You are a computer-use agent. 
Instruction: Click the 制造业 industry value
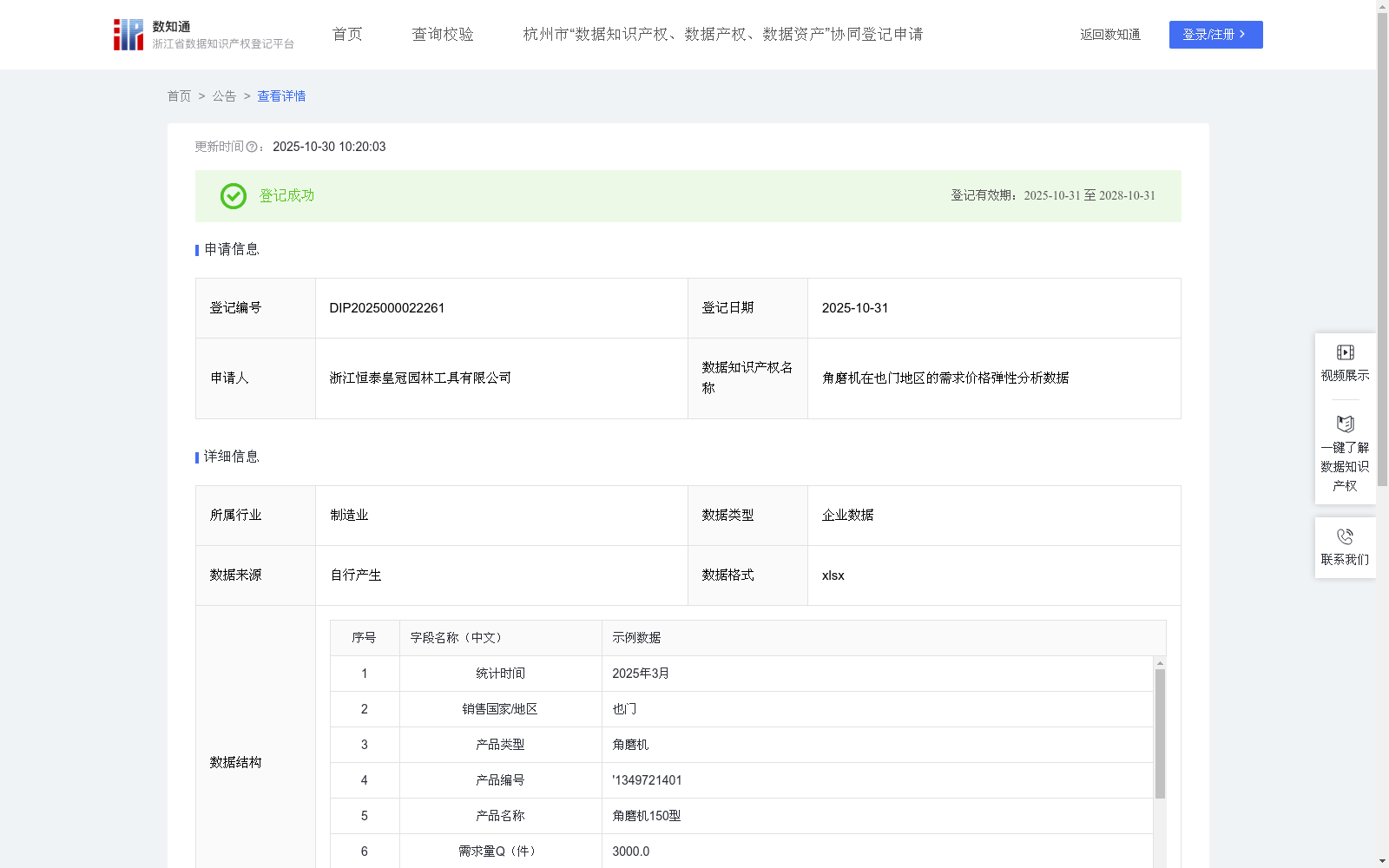tap(349, 516)
